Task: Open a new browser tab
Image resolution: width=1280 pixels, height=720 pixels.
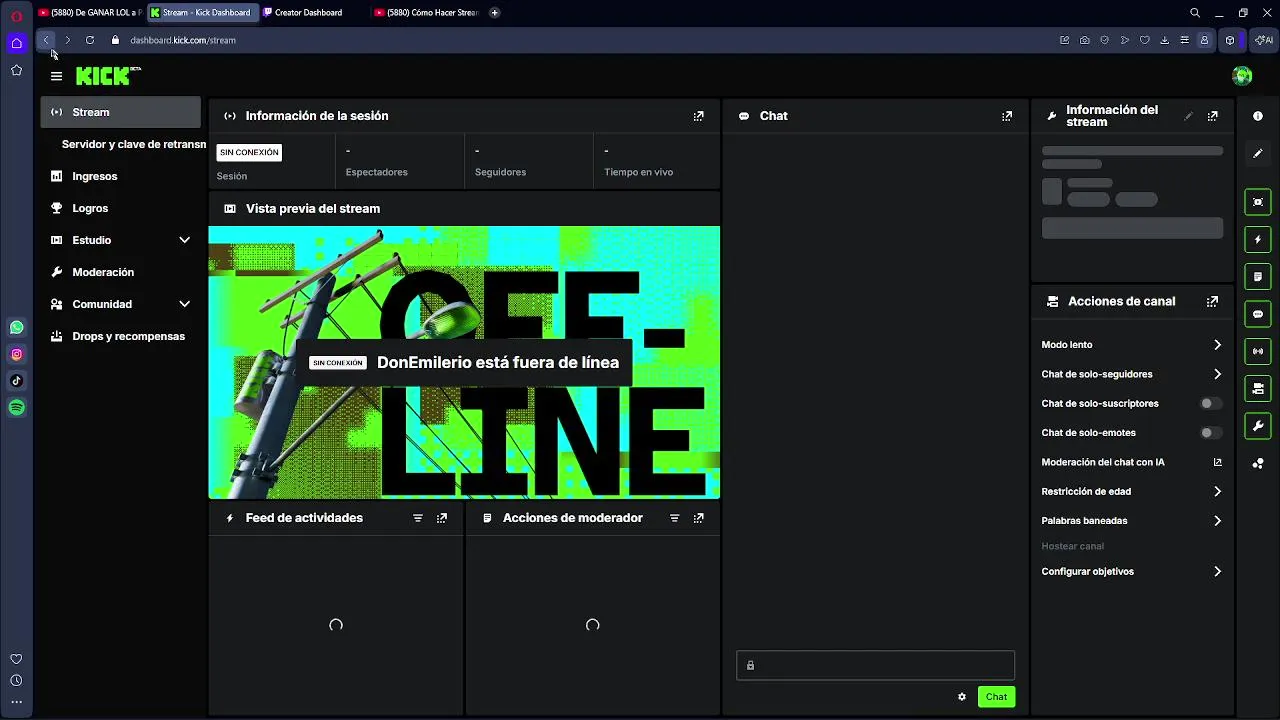Action: (495, 13)
